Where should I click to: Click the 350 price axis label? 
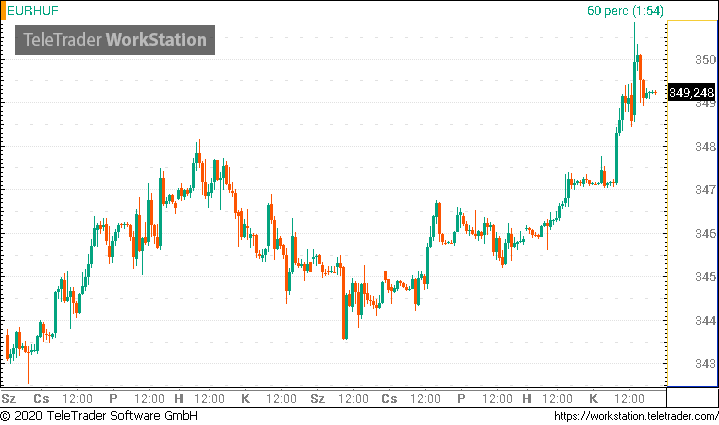click(705, 60)
